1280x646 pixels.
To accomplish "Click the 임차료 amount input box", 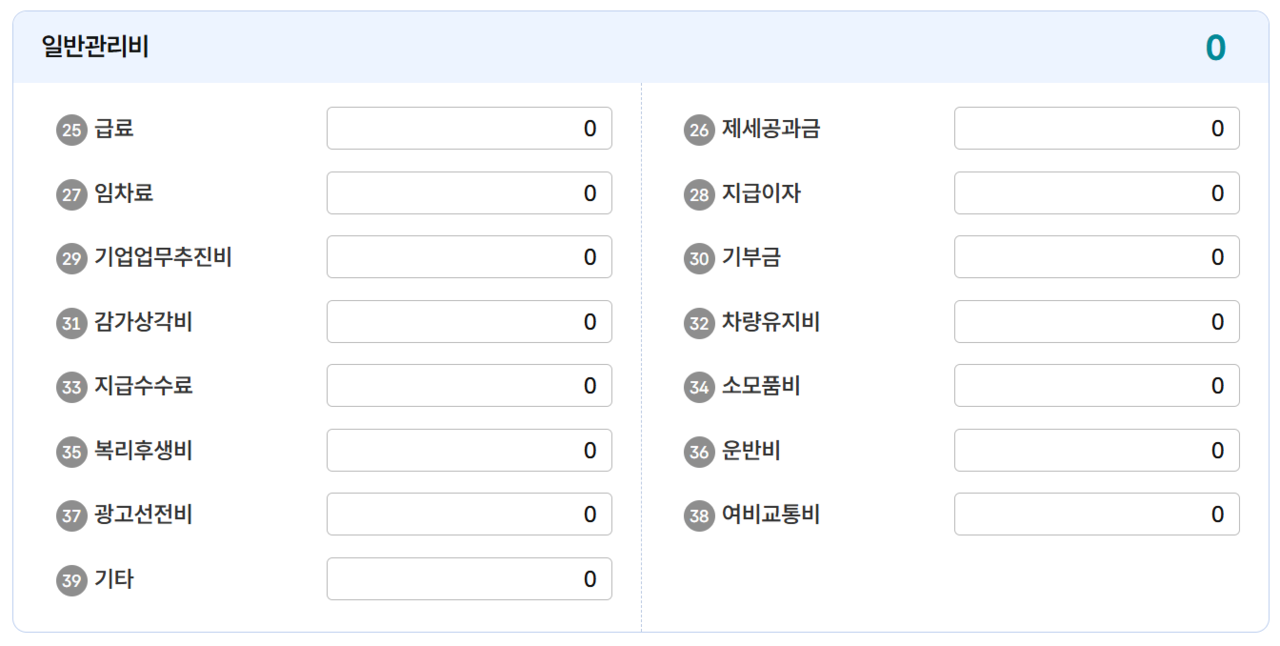I will click(x=469, y=193).
